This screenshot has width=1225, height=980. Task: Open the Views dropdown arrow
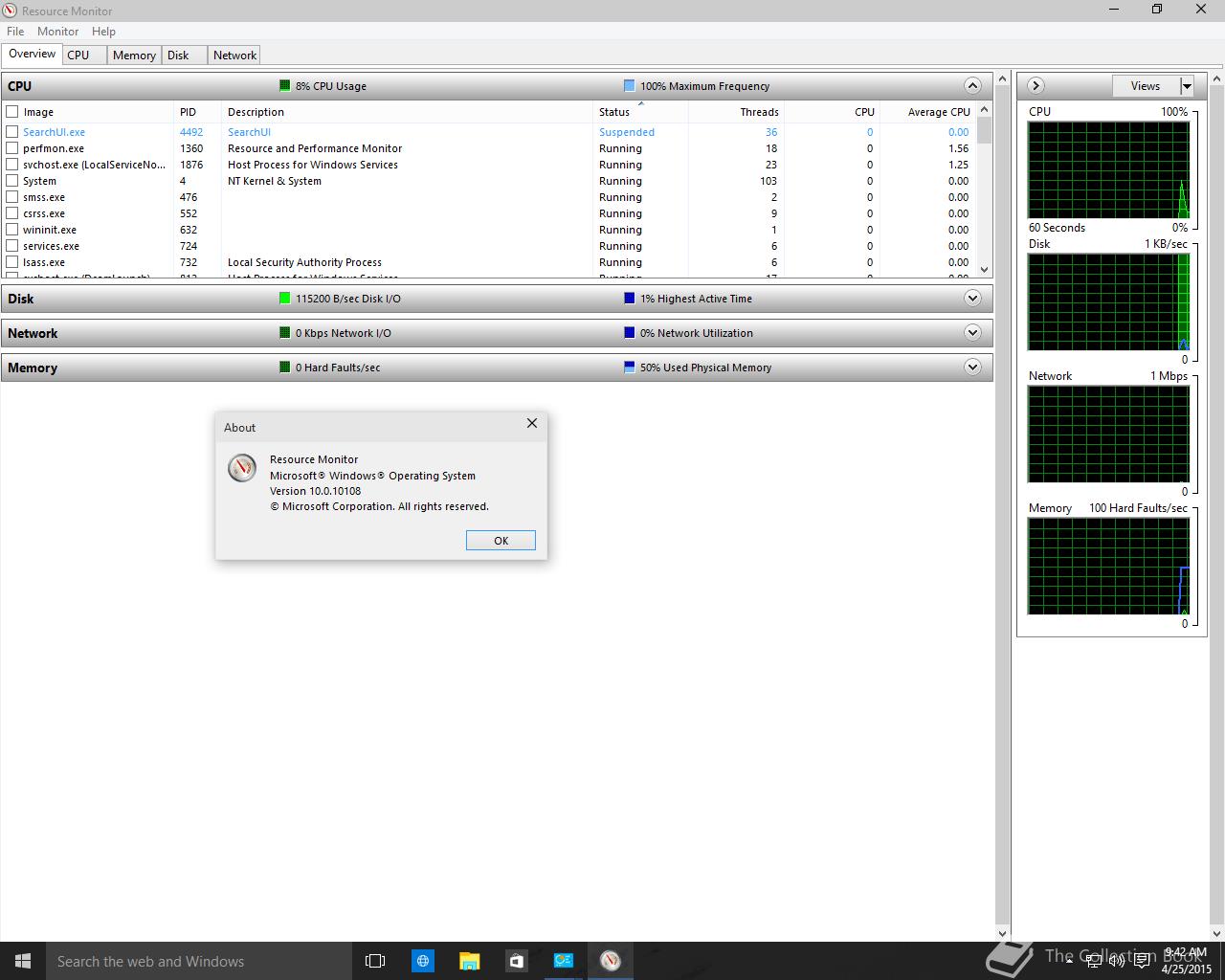[1187, 86]
